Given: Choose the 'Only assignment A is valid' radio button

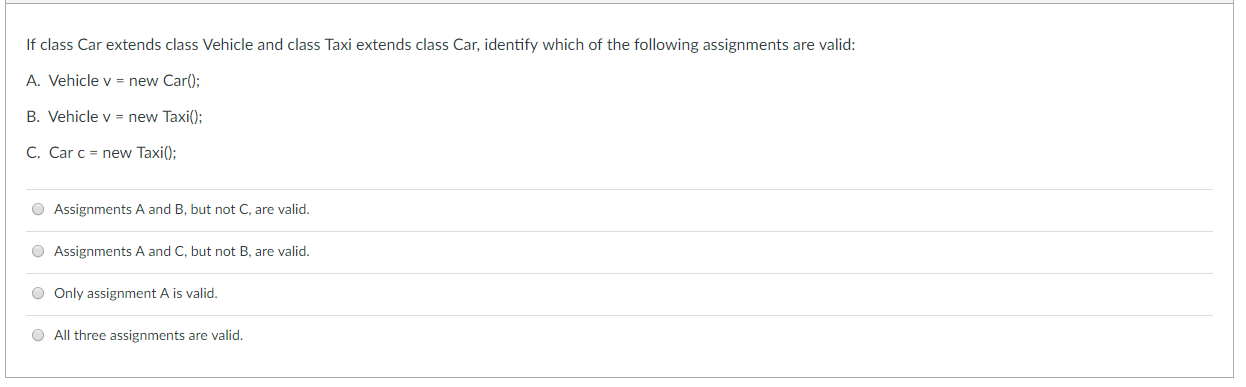Looking at the screenshot, I should coord(38,294).
